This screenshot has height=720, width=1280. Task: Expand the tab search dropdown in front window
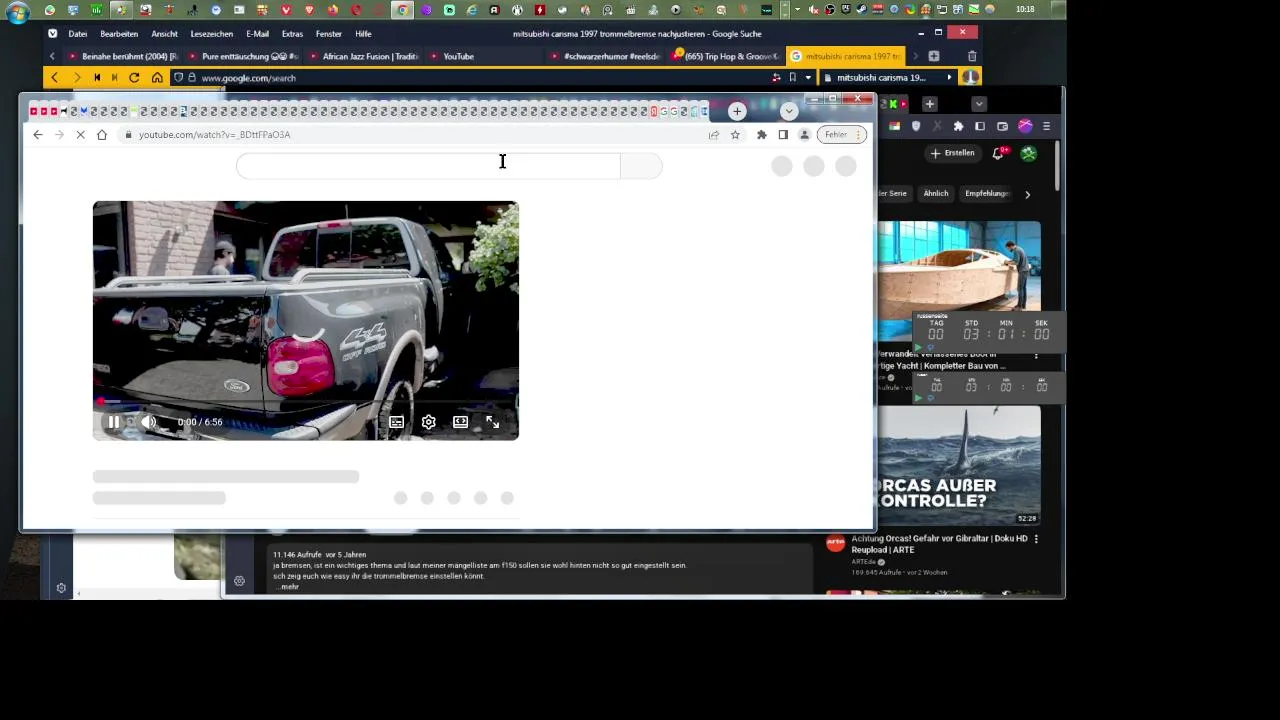point(789,111)
